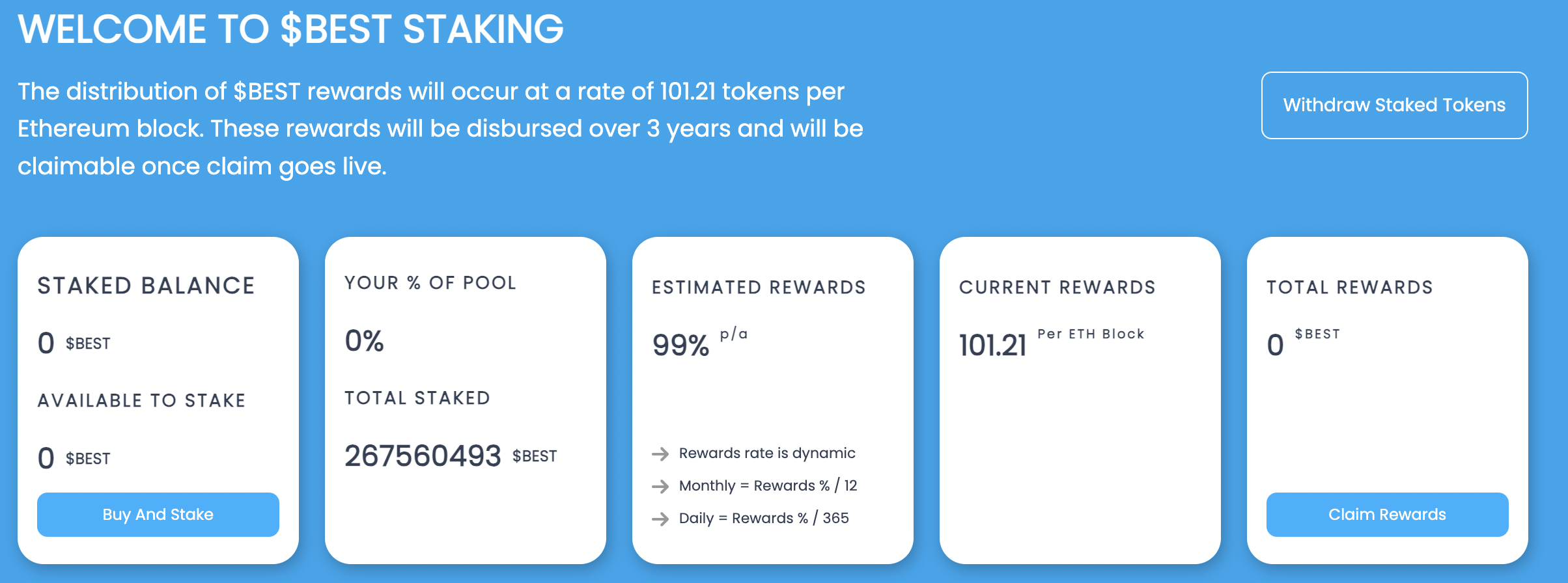Click the Total Staked label
1568x583 pixels.
tap(417, 398)
